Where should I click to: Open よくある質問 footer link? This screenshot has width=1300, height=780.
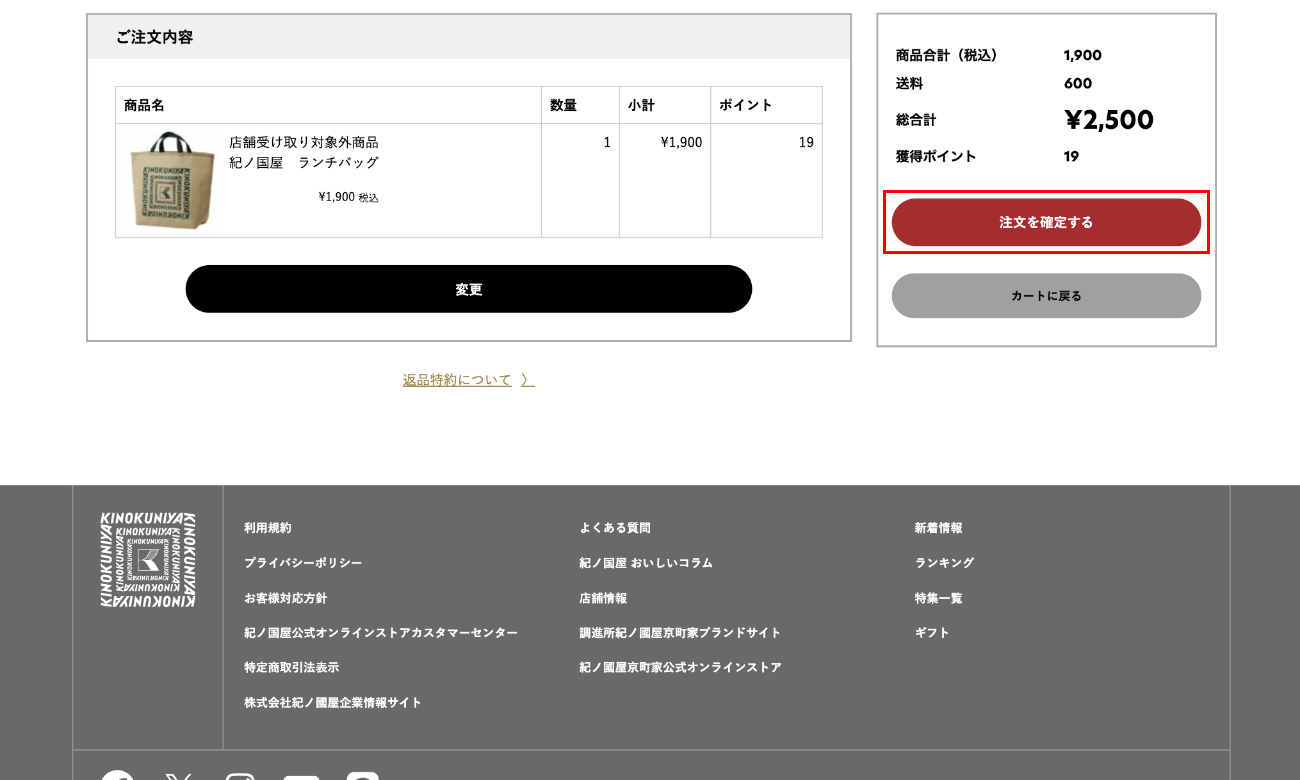point(615,528)
